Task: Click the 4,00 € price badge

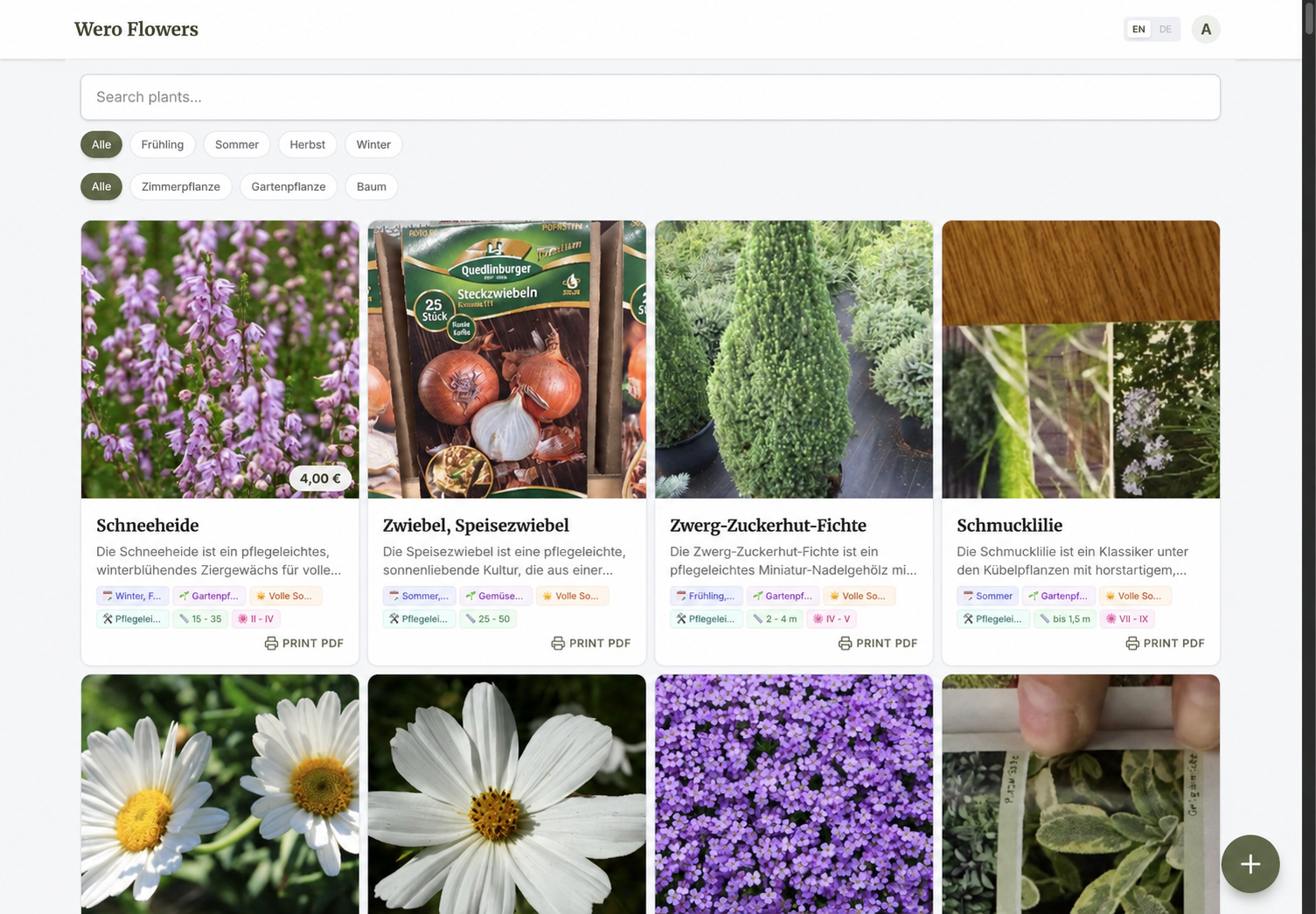Action: (x=320, y=478)
